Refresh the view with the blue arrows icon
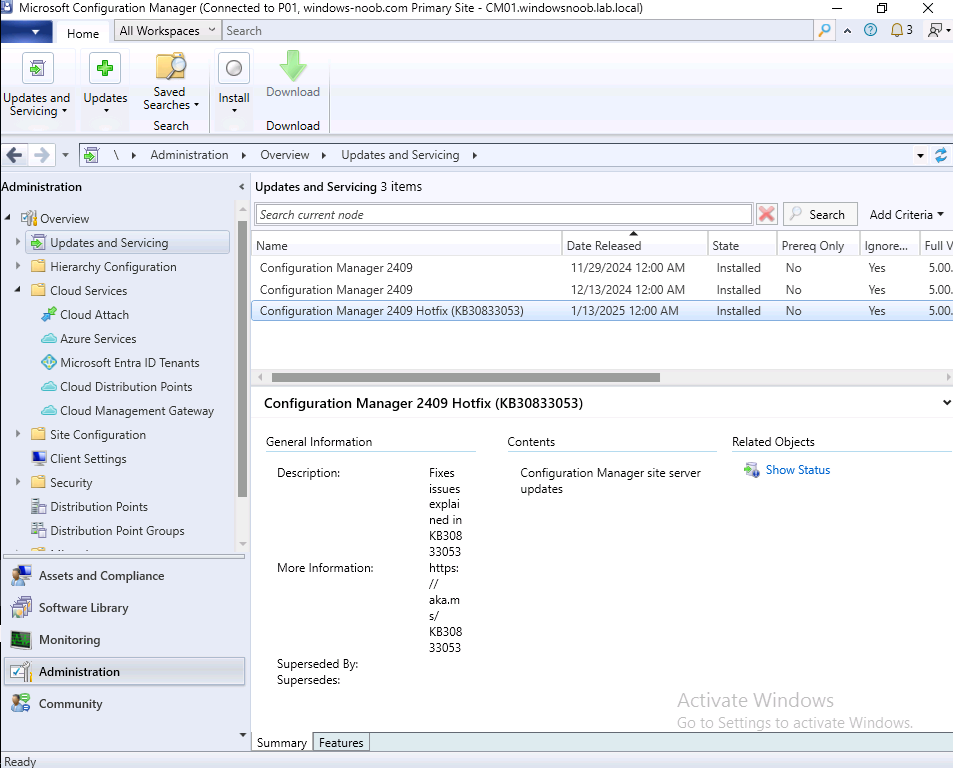Viewport: 953px width, 768px height. pos(941,156)
